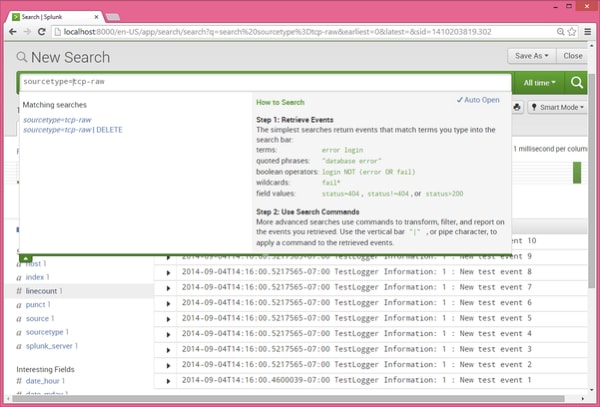Expand the row for test event 5
Image resolution: width=600 pixels, height=407 pixels.
pos(168,319)
